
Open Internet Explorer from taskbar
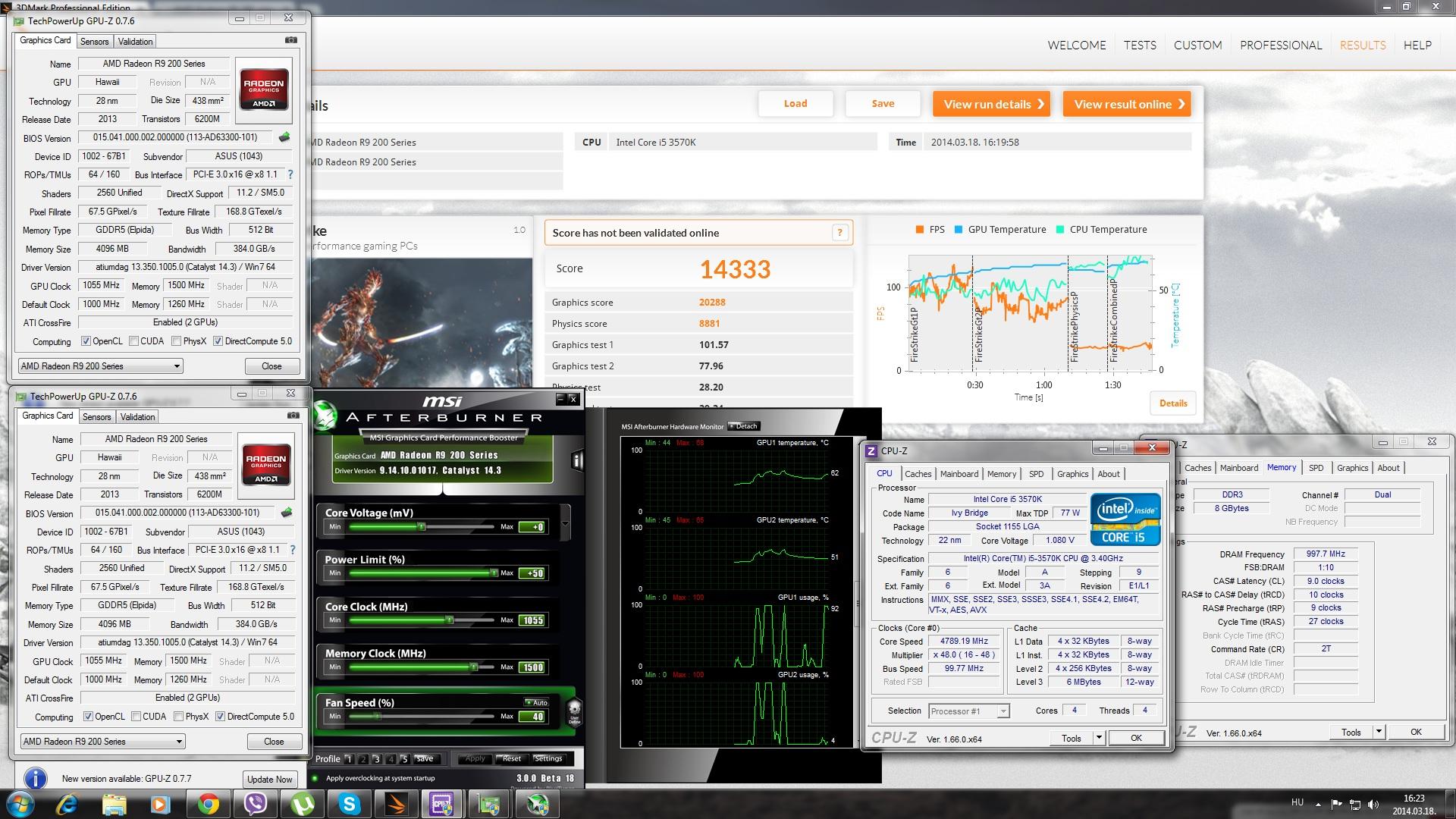coord(67,804)
